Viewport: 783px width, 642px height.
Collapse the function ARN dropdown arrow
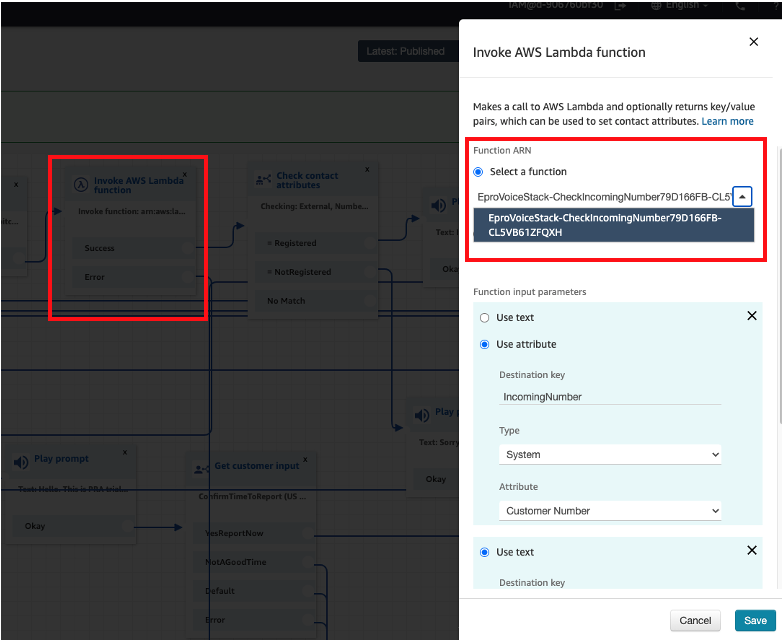(742, 197)
